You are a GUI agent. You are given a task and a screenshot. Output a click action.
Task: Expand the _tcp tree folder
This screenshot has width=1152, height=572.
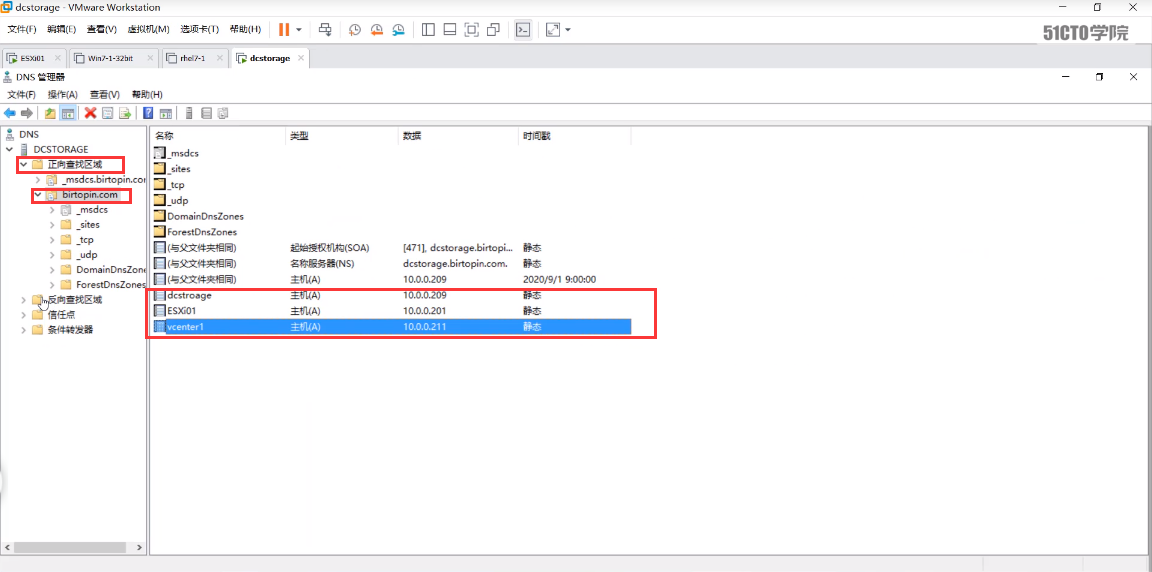tap(52, 240)
